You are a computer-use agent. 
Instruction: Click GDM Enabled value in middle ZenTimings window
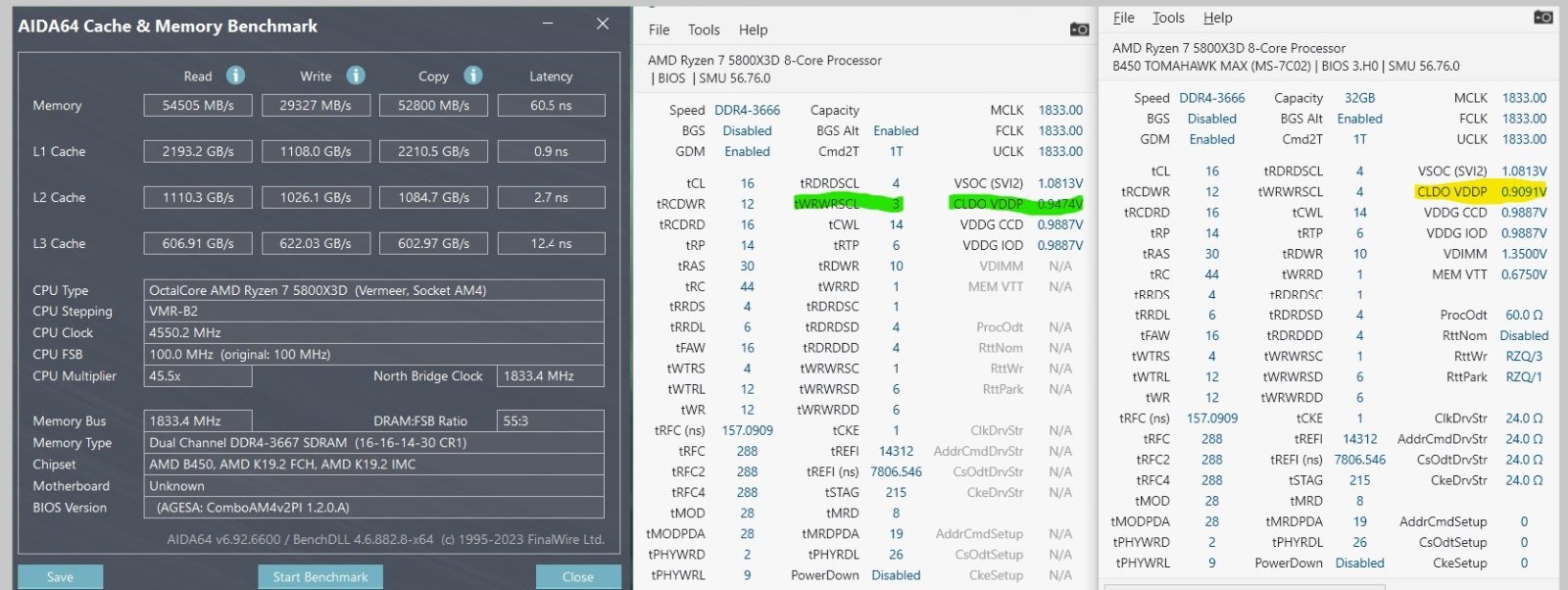(x=747, y=151)
